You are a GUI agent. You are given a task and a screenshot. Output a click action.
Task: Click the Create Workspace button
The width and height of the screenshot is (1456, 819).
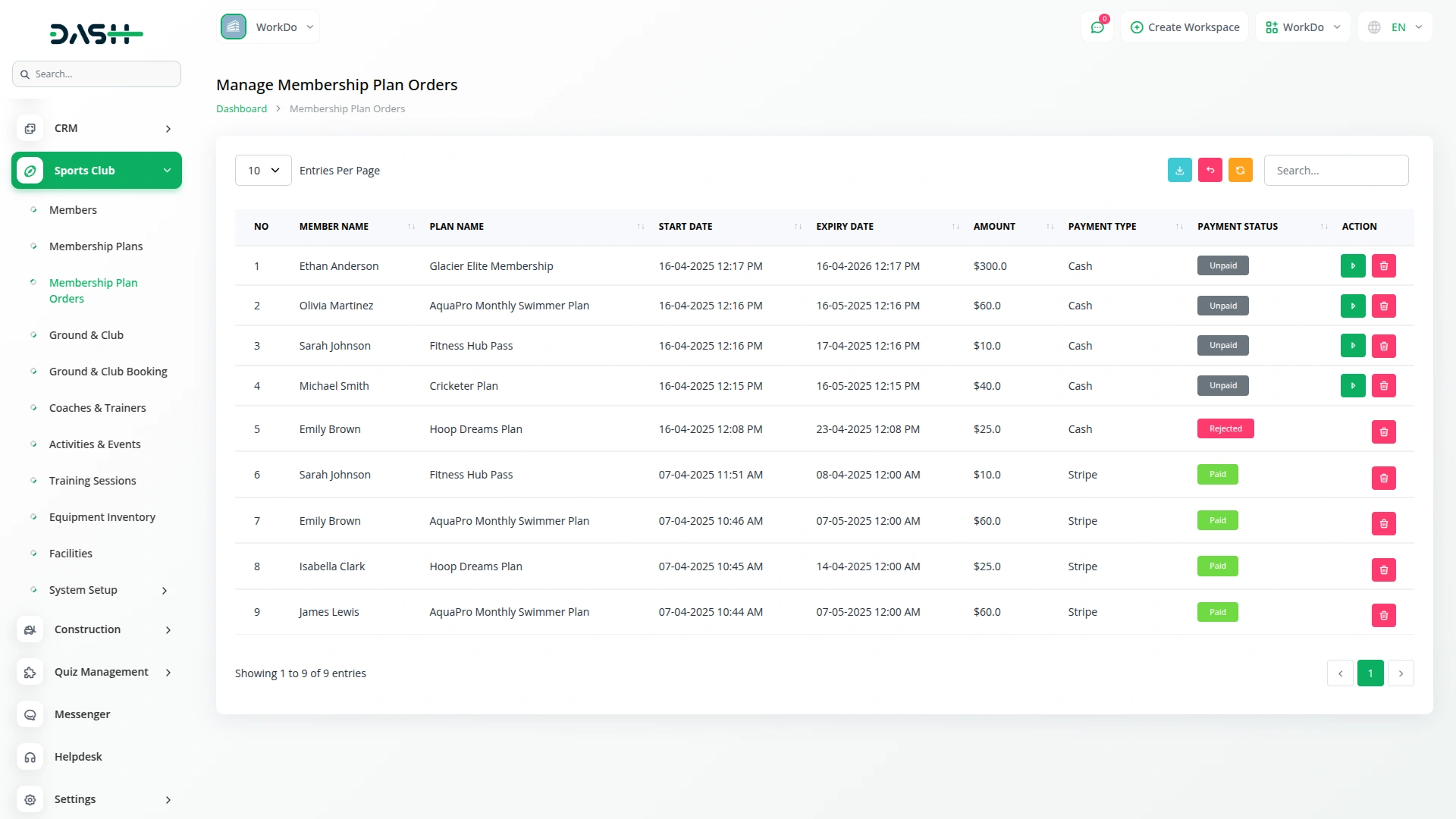[x=1185, y=27]
